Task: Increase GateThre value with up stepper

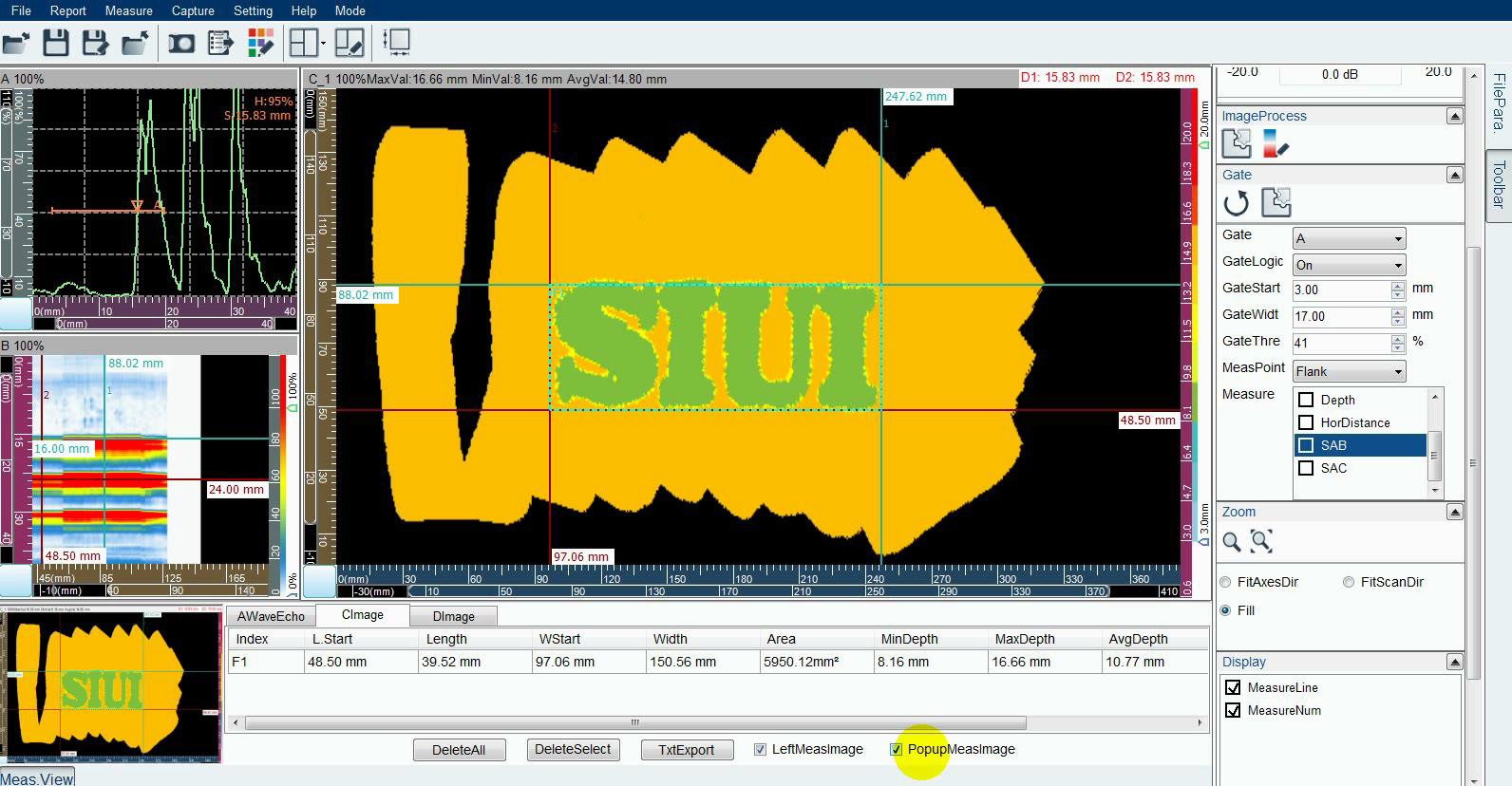Action: [1397, 338]
